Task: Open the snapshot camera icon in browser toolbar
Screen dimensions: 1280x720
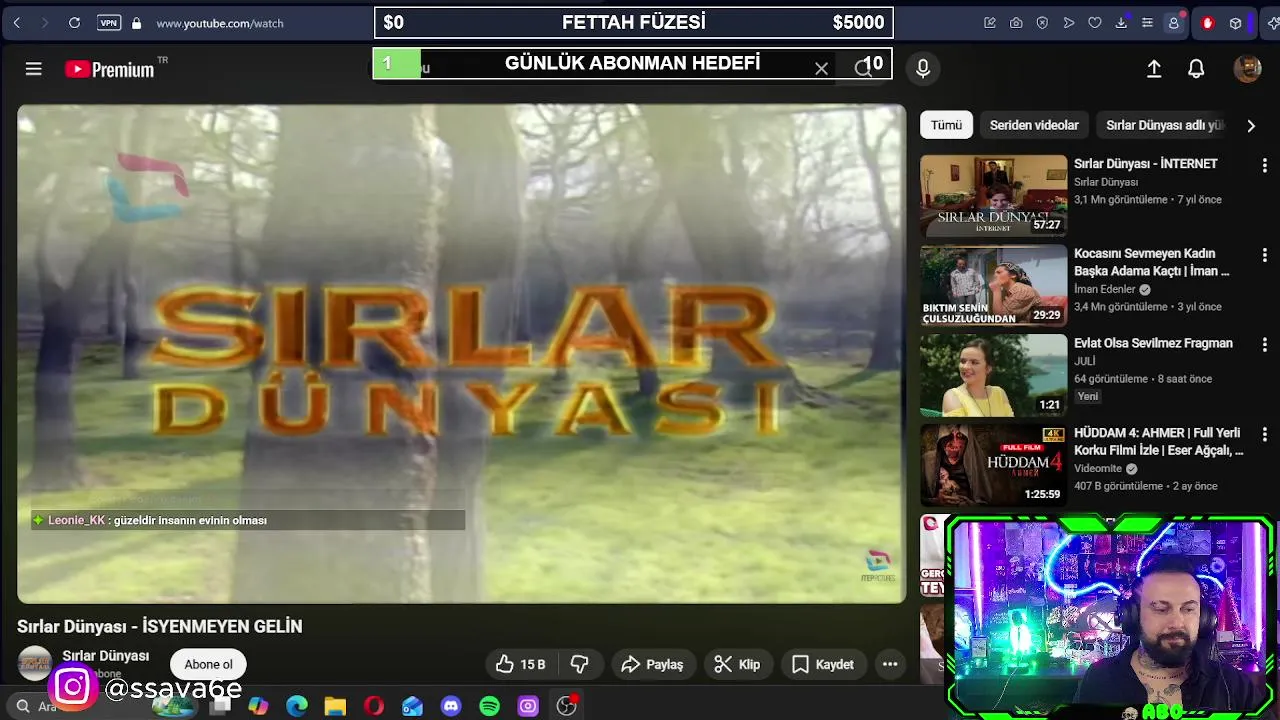Action: pos(1016,23)
